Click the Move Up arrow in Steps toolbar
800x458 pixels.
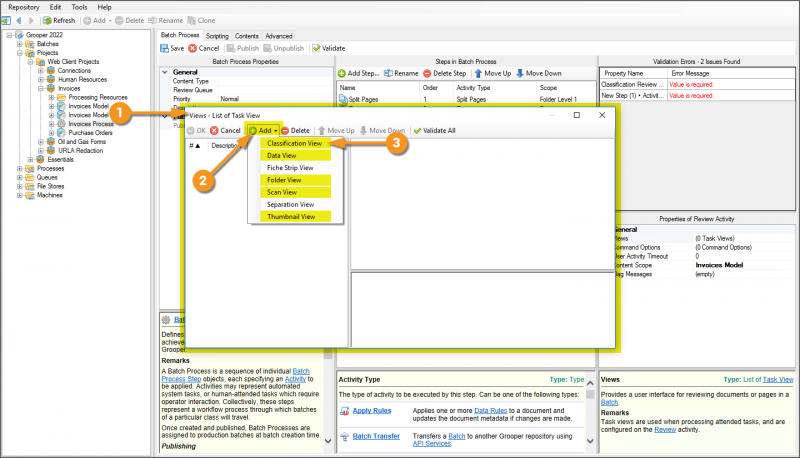(x=478, y=73)
